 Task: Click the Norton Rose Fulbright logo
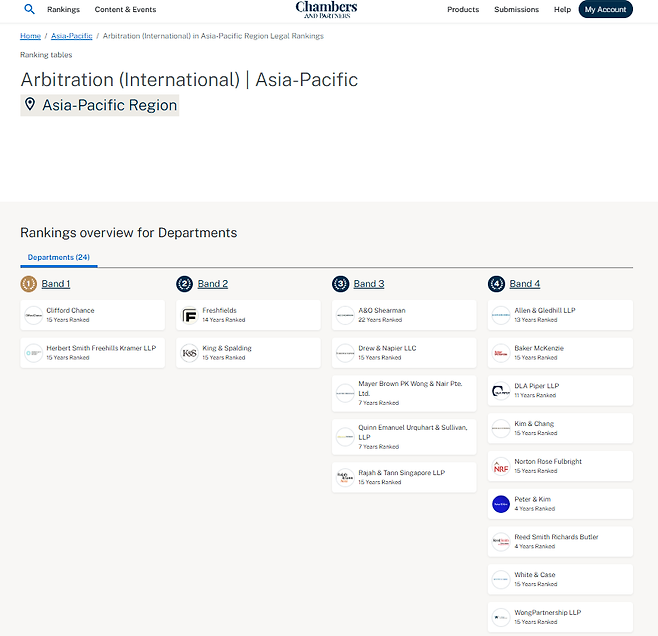501,467
